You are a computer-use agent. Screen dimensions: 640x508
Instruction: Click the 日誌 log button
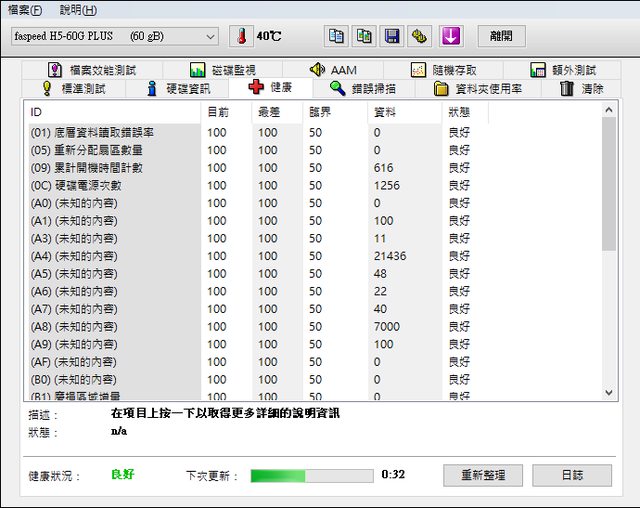(x=571, y=475)
